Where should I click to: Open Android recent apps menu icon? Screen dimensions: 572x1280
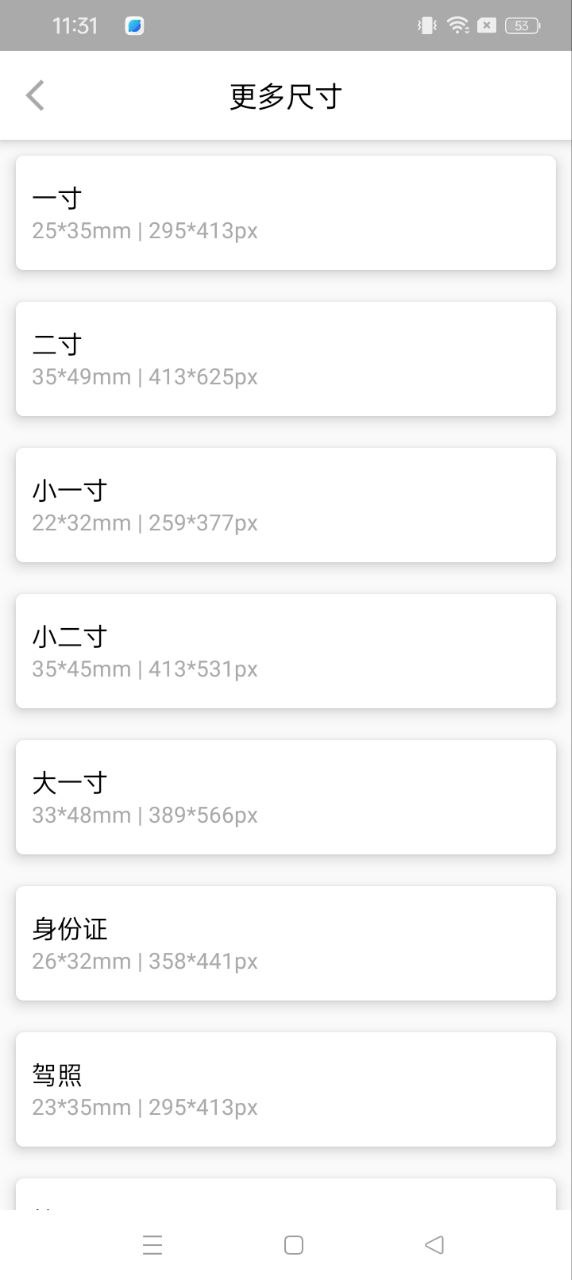[152, 1245]
